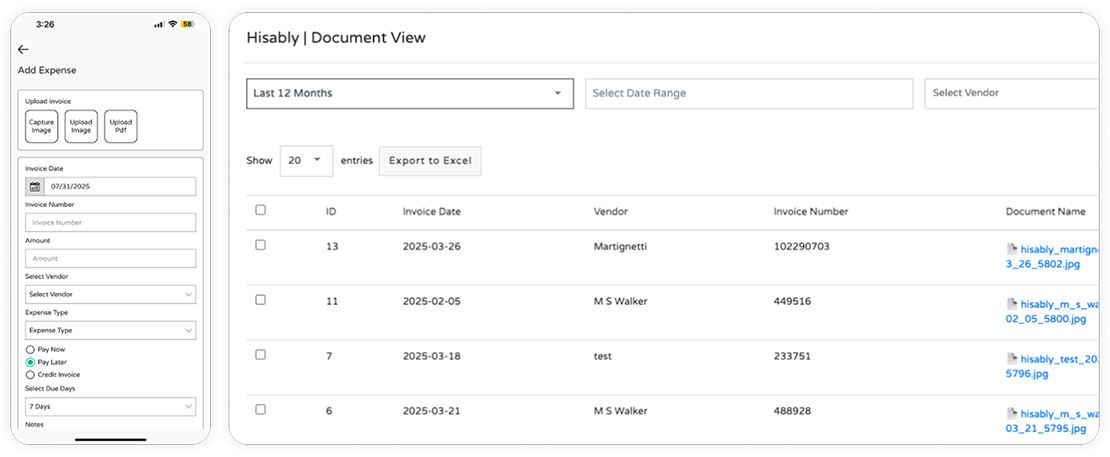Select the Pay Later radio option

click(x=30, y=362)
